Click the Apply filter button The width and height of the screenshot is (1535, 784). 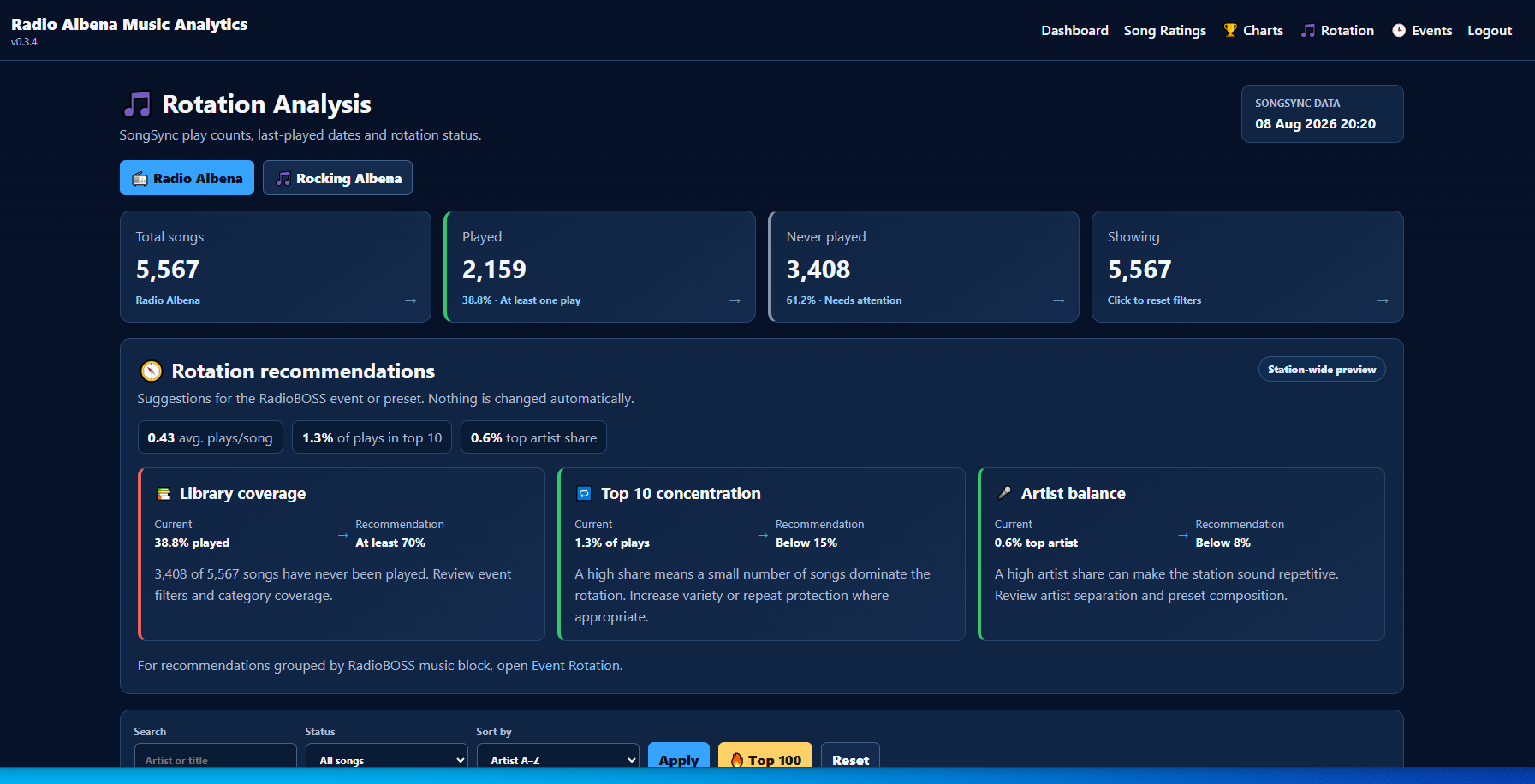tap(679, 757)
